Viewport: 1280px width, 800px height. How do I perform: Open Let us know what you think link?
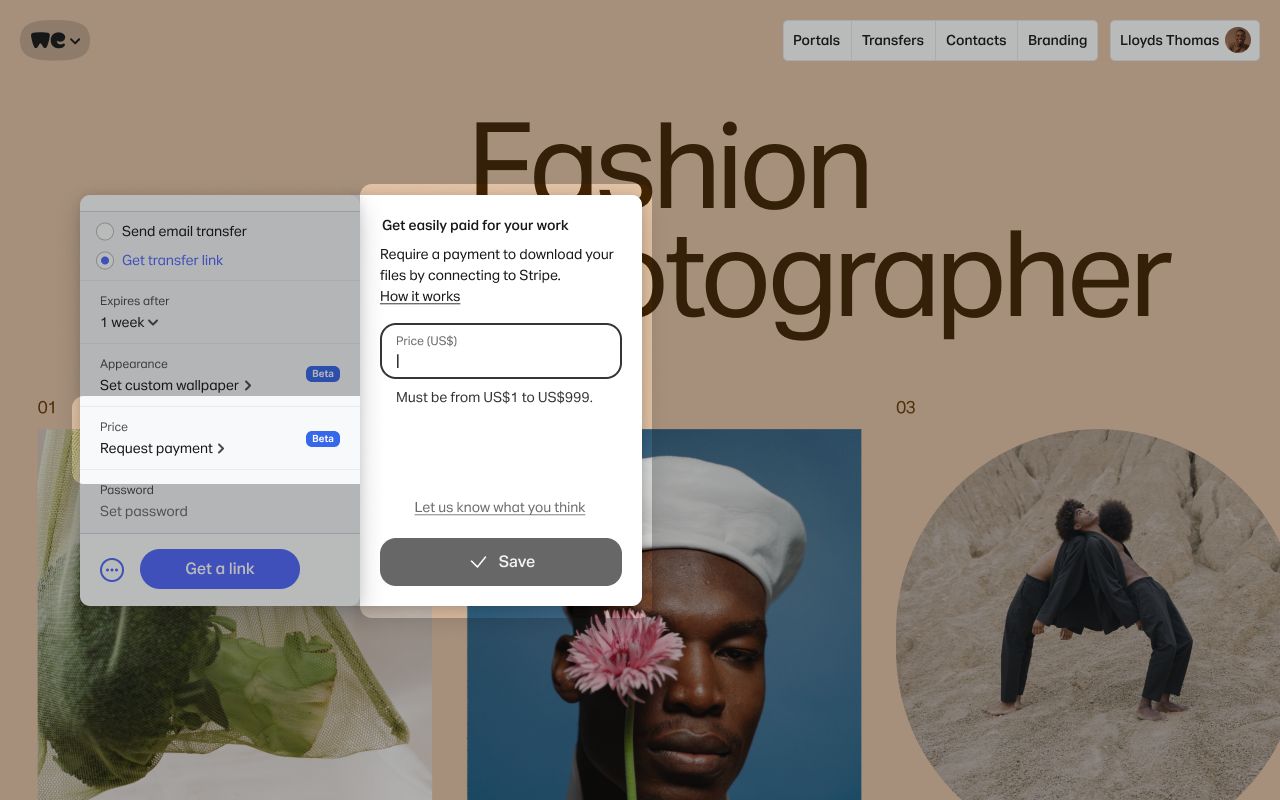500,507
